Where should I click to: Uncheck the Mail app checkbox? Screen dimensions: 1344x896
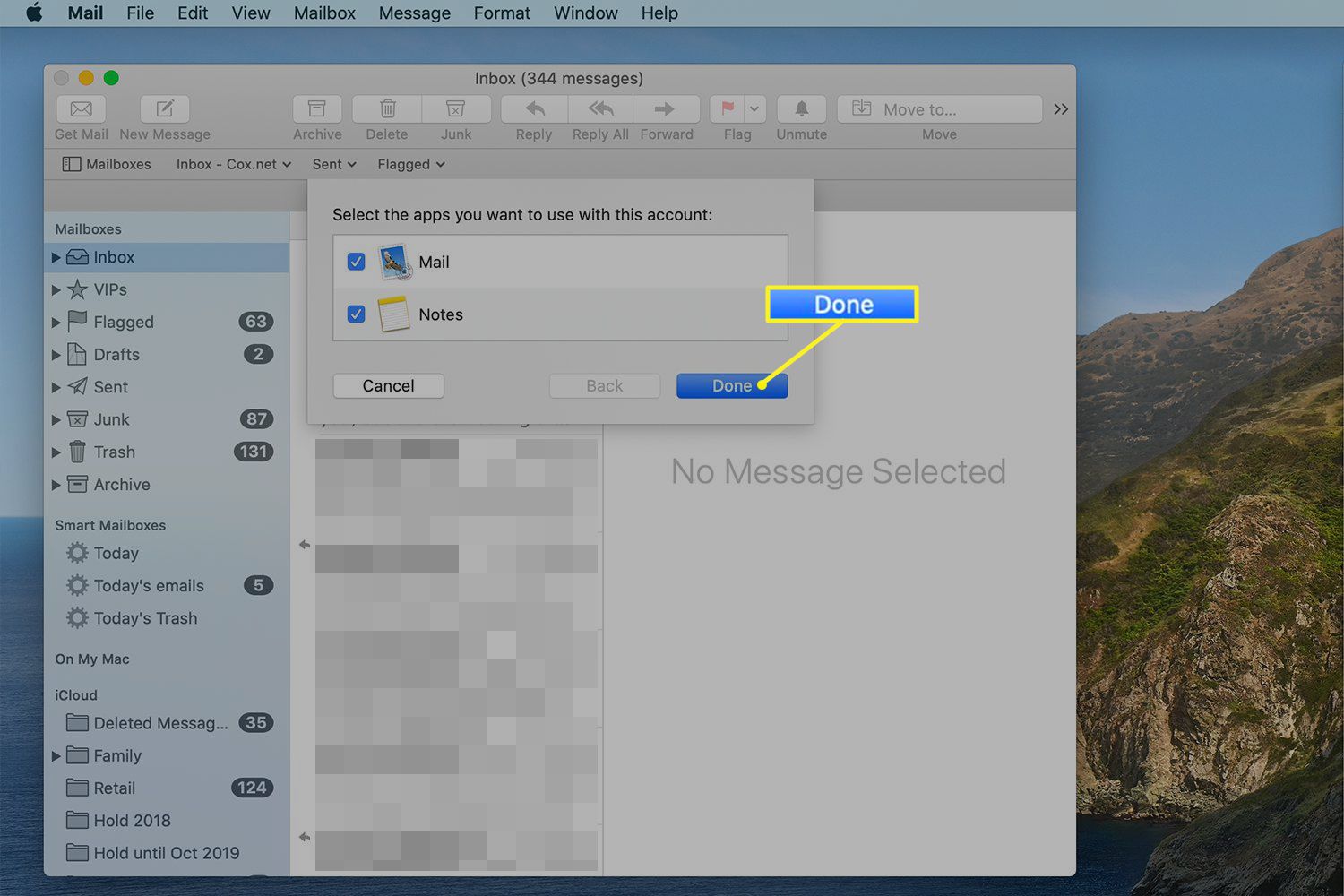click(x=356, y=262)
